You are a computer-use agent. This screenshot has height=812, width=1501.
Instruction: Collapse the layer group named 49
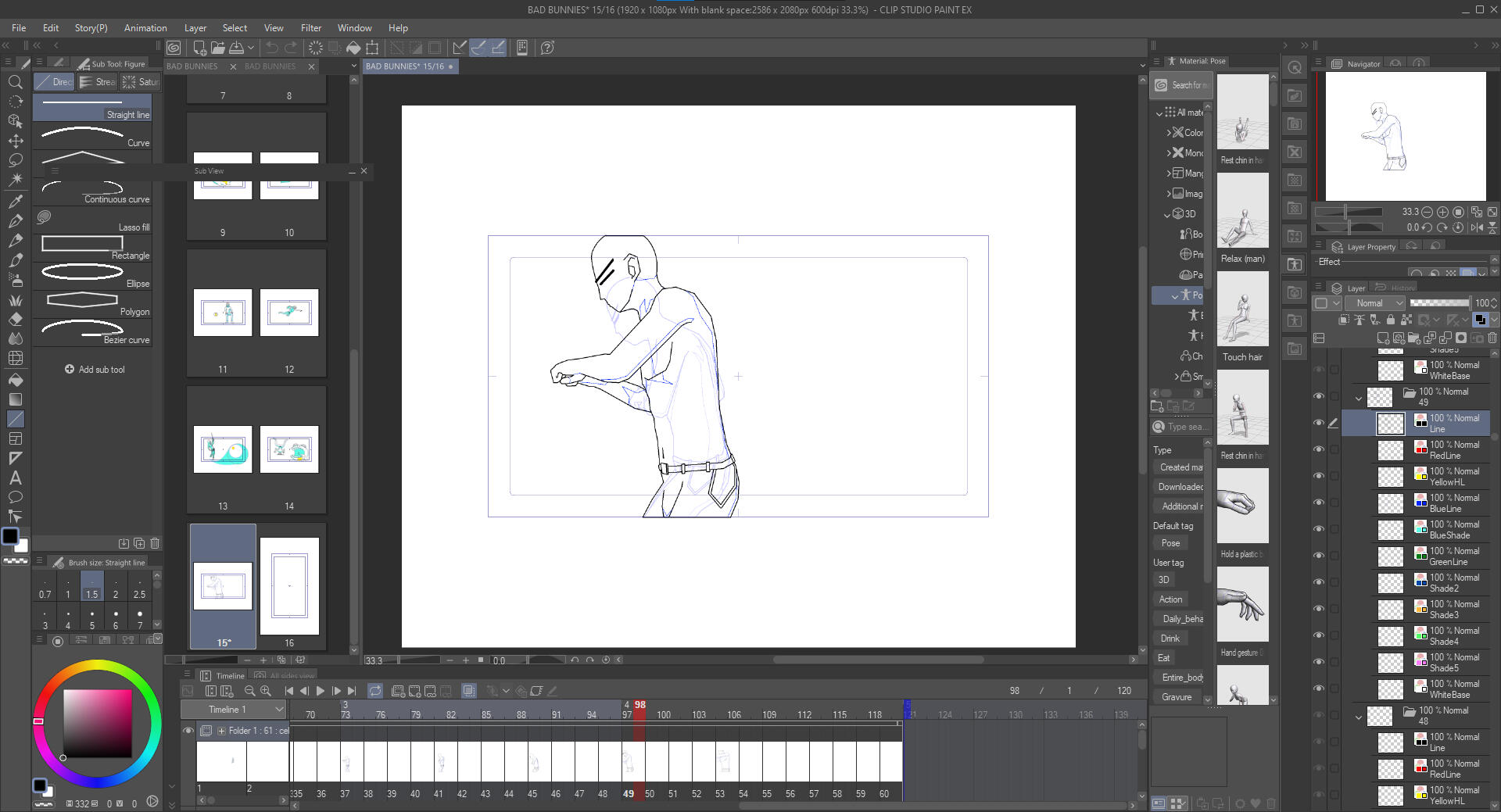[1359, 398]
